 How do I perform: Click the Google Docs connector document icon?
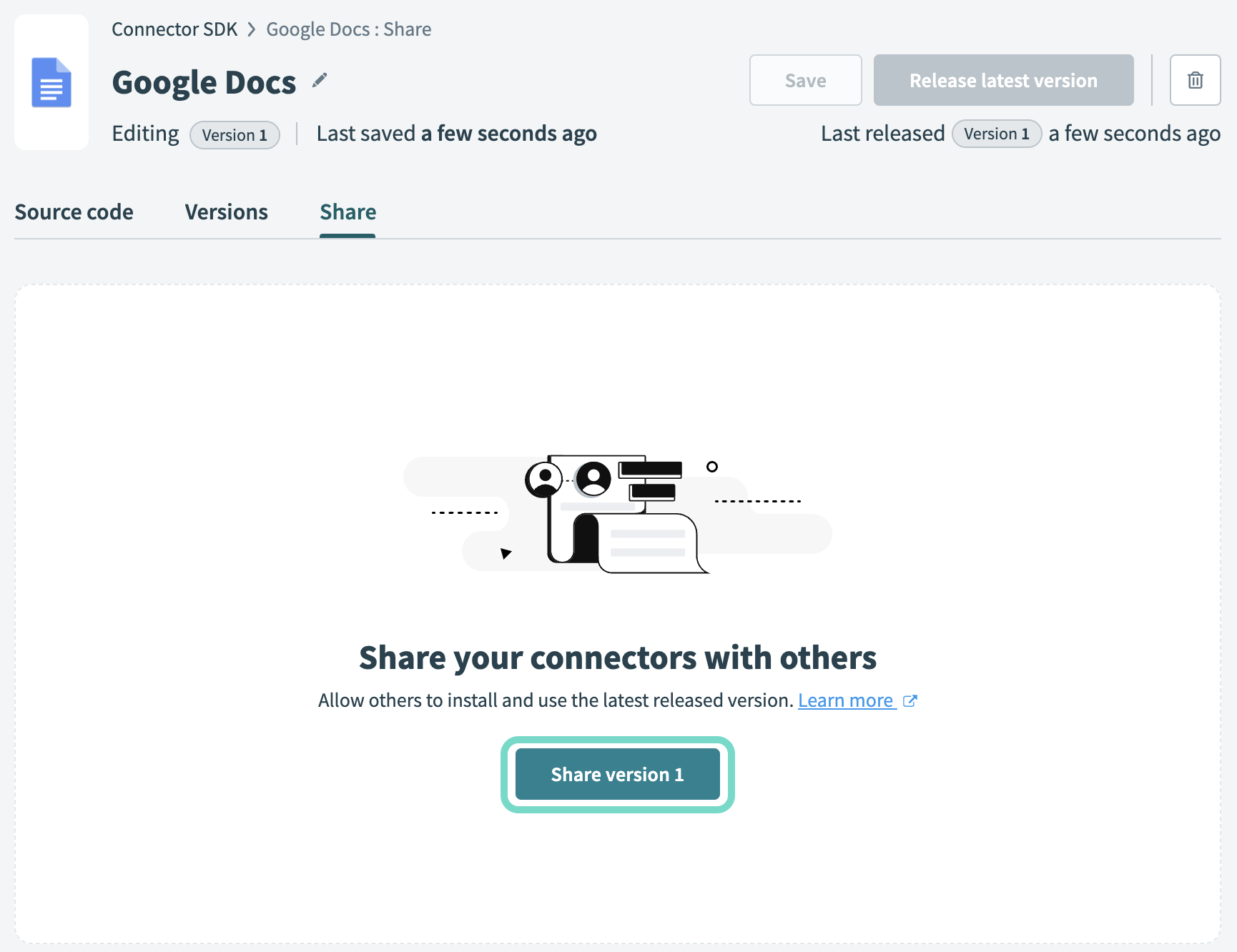pyautogui.click(x=51, y=81)
